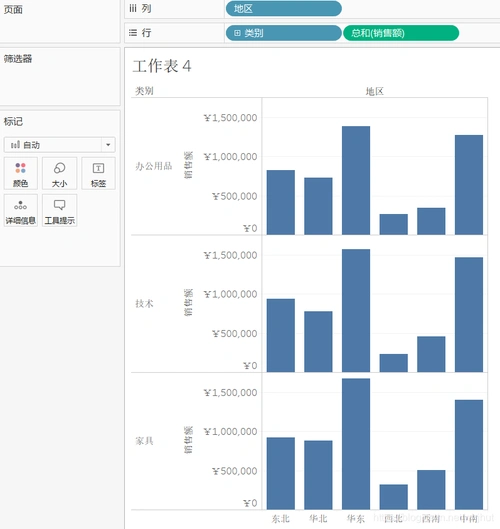Screen dimensions: 500x529
Task: Select the 技术 row header
Action: [144, 304]
